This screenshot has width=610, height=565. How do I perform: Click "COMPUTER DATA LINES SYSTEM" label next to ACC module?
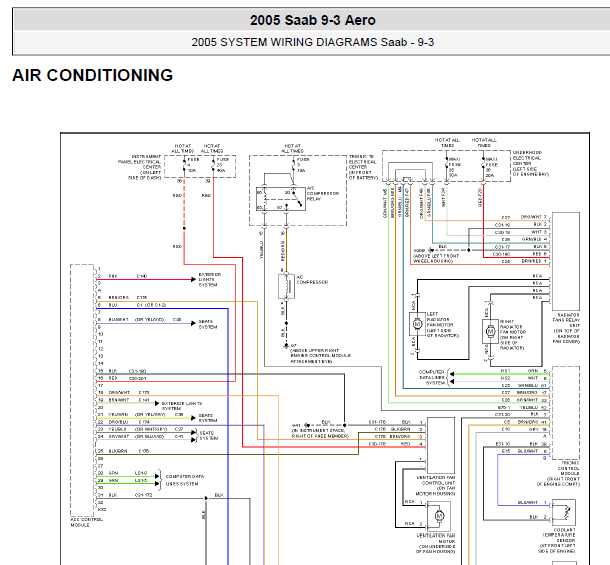point(185,480)
